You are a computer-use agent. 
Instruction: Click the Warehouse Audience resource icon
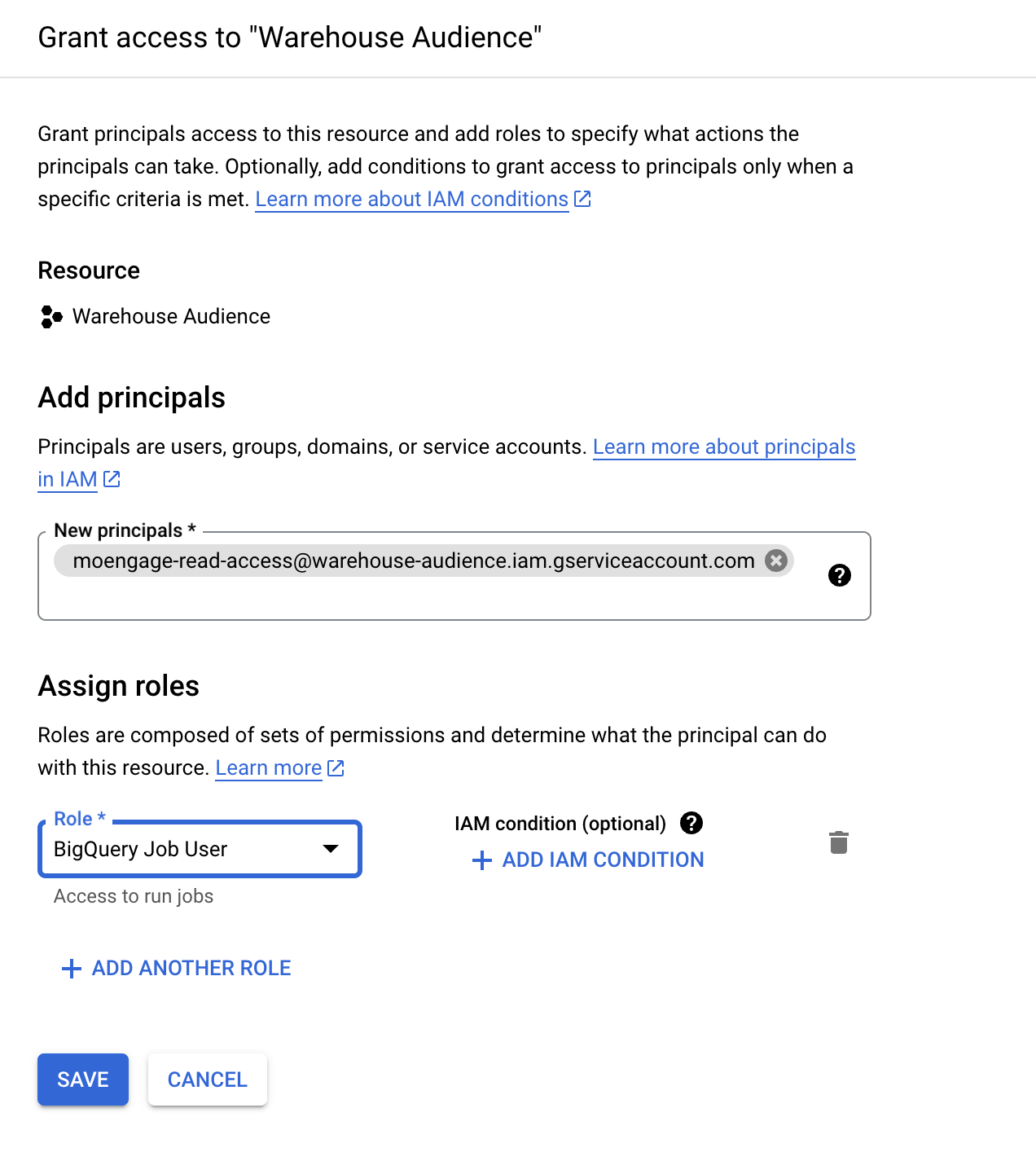(x=51, y=317)
